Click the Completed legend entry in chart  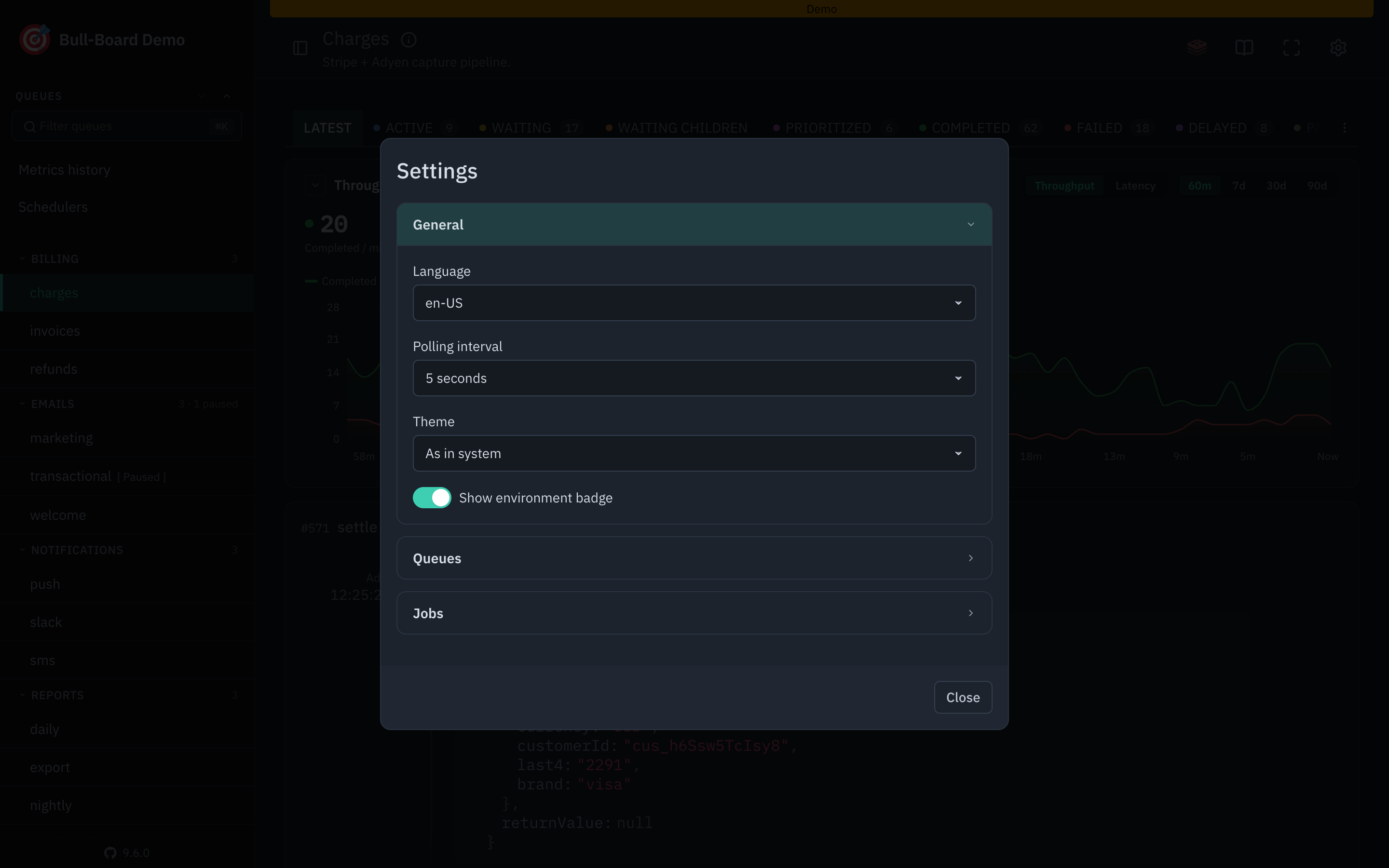[341, 281]
